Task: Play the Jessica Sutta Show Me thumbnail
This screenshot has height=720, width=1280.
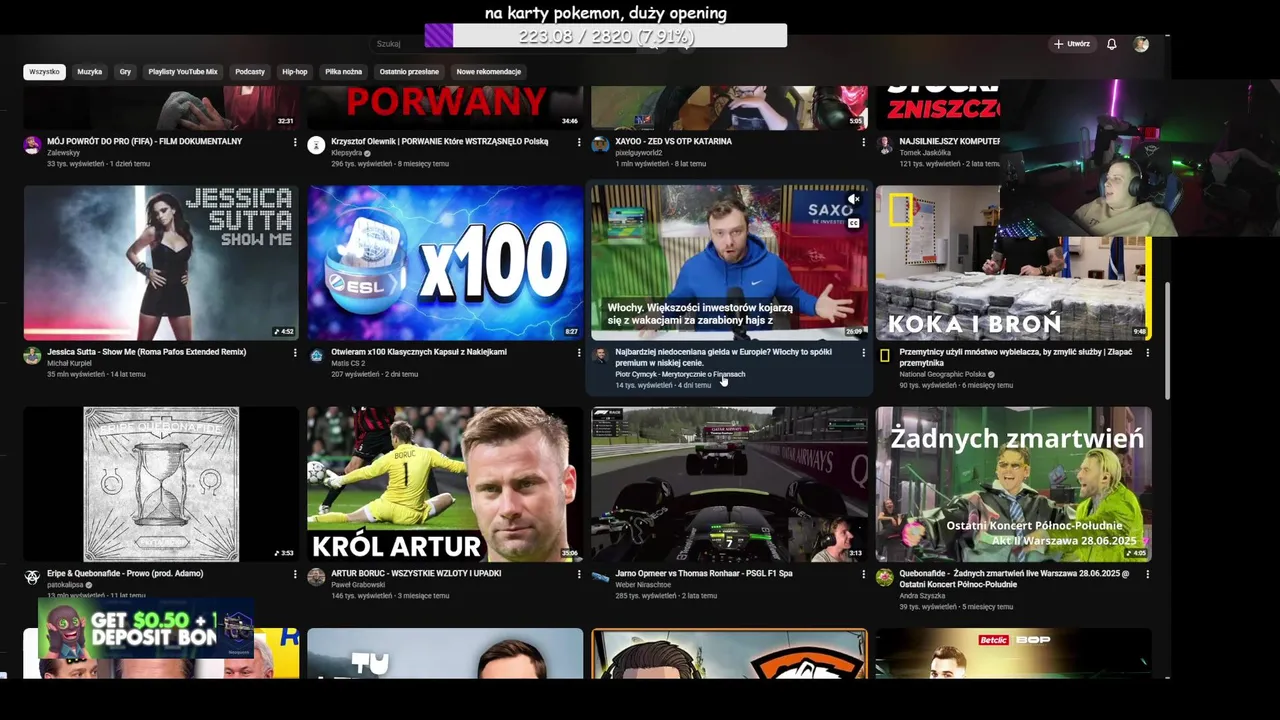Action: tap(161, 263)
